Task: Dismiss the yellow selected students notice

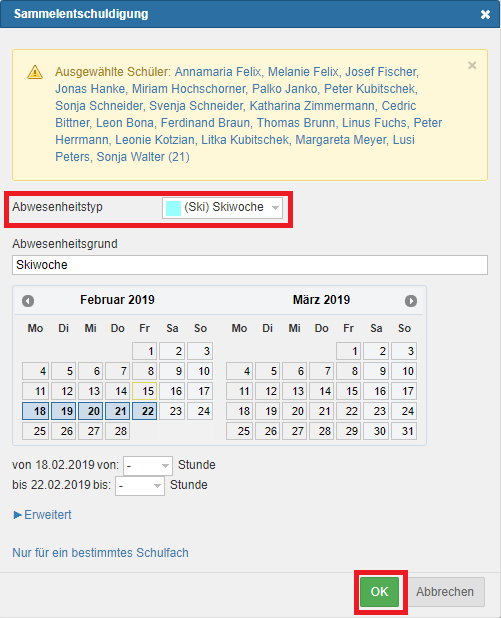Action: pyautogui.click(x=472, y=65)
